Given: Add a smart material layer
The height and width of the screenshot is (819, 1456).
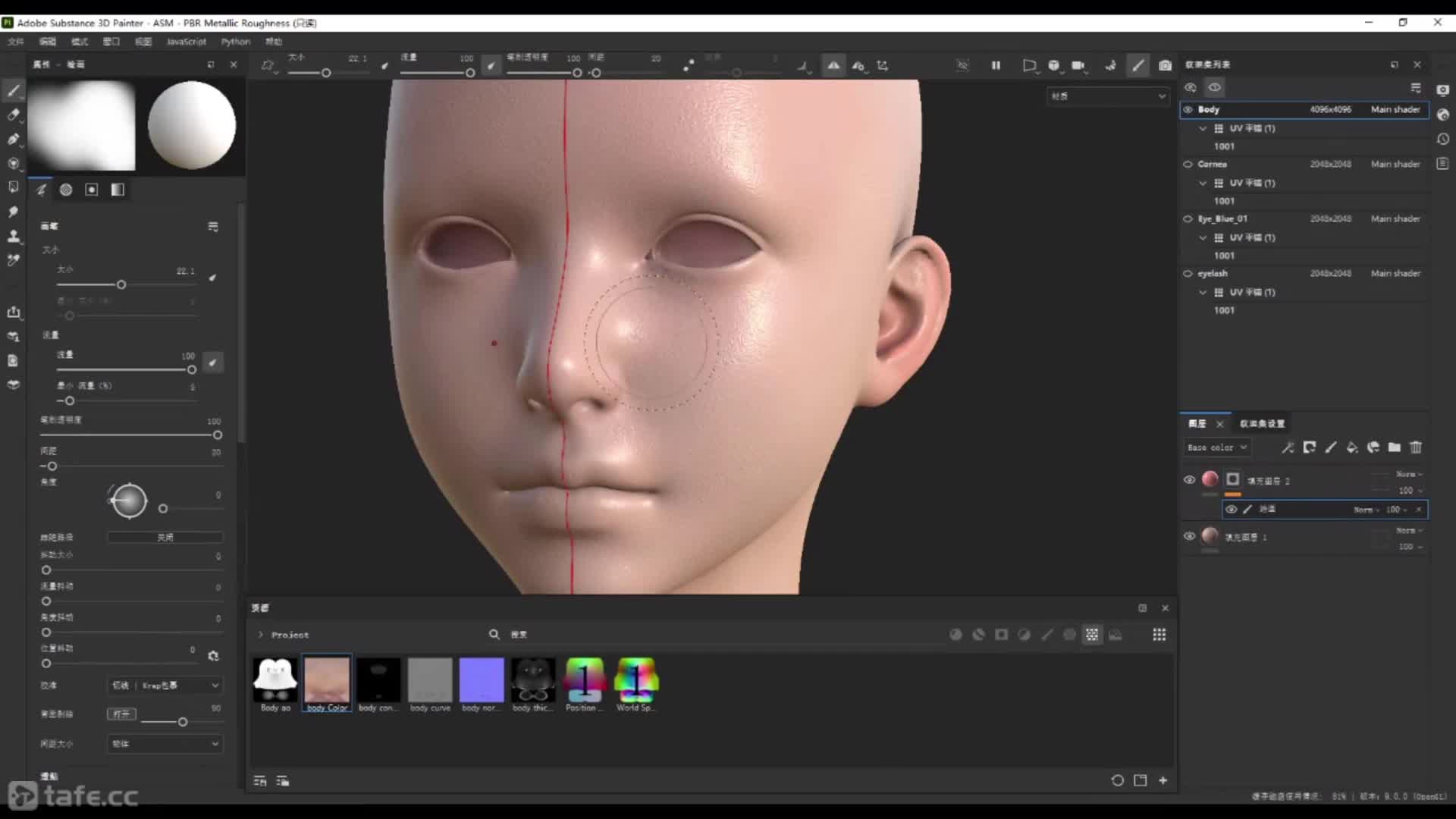Looking at the screenshot, I should tap(1373, 447).
